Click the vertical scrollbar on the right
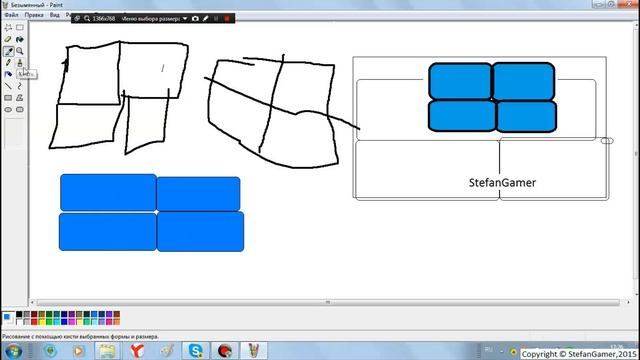Image resolution: width=640 pixels, height=360 pixels. click(636, 159)
